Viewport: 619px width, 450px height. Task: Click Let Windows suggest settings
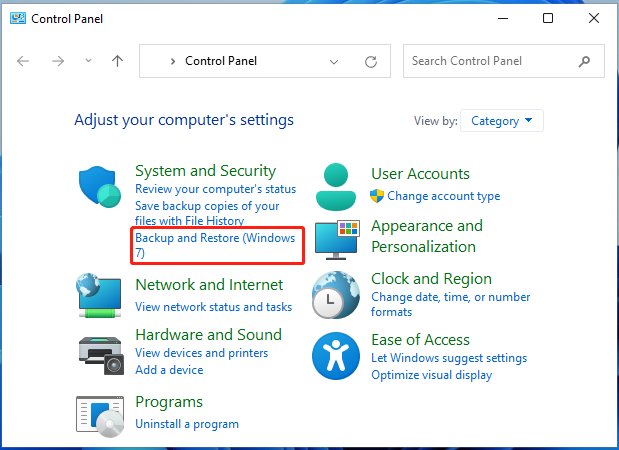coord(449,358)
